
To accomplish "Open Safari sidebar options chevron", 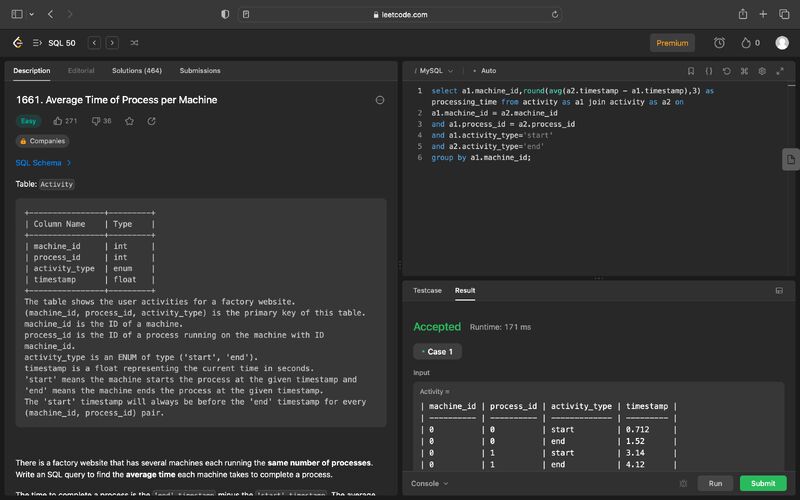I will click(x=32, y=14).
